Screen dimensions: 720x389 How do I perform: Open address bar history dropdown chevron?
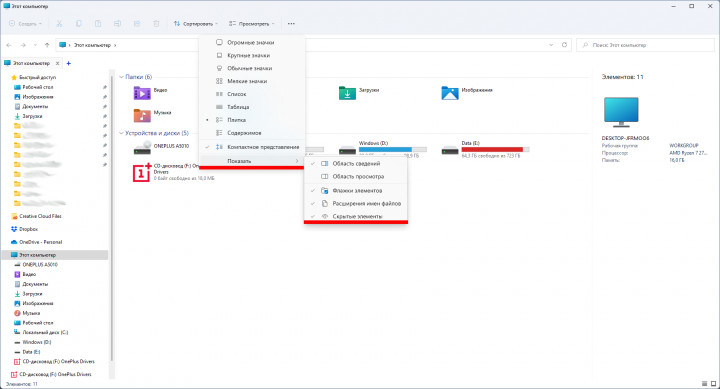pyautogui.click(x=551, y=45)
